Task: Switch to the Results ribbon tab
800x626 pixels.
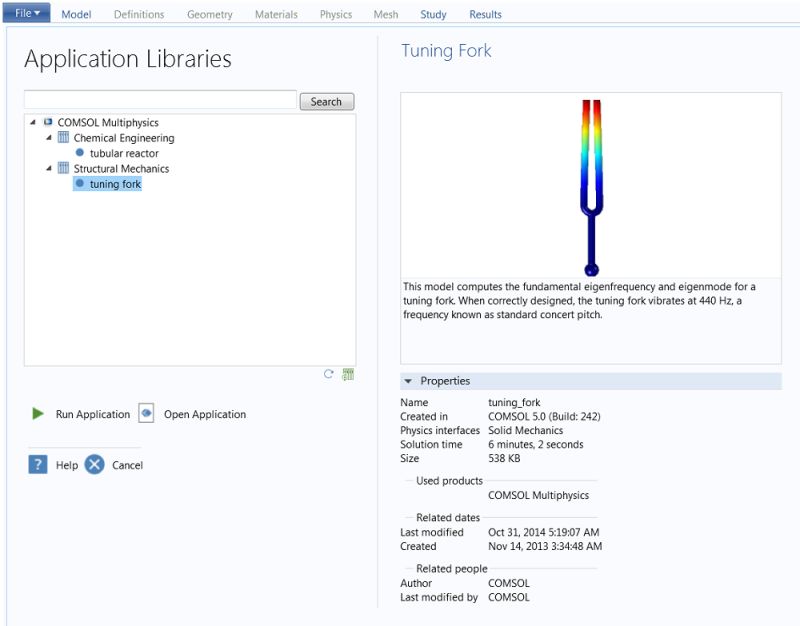Action: (486, 14)
